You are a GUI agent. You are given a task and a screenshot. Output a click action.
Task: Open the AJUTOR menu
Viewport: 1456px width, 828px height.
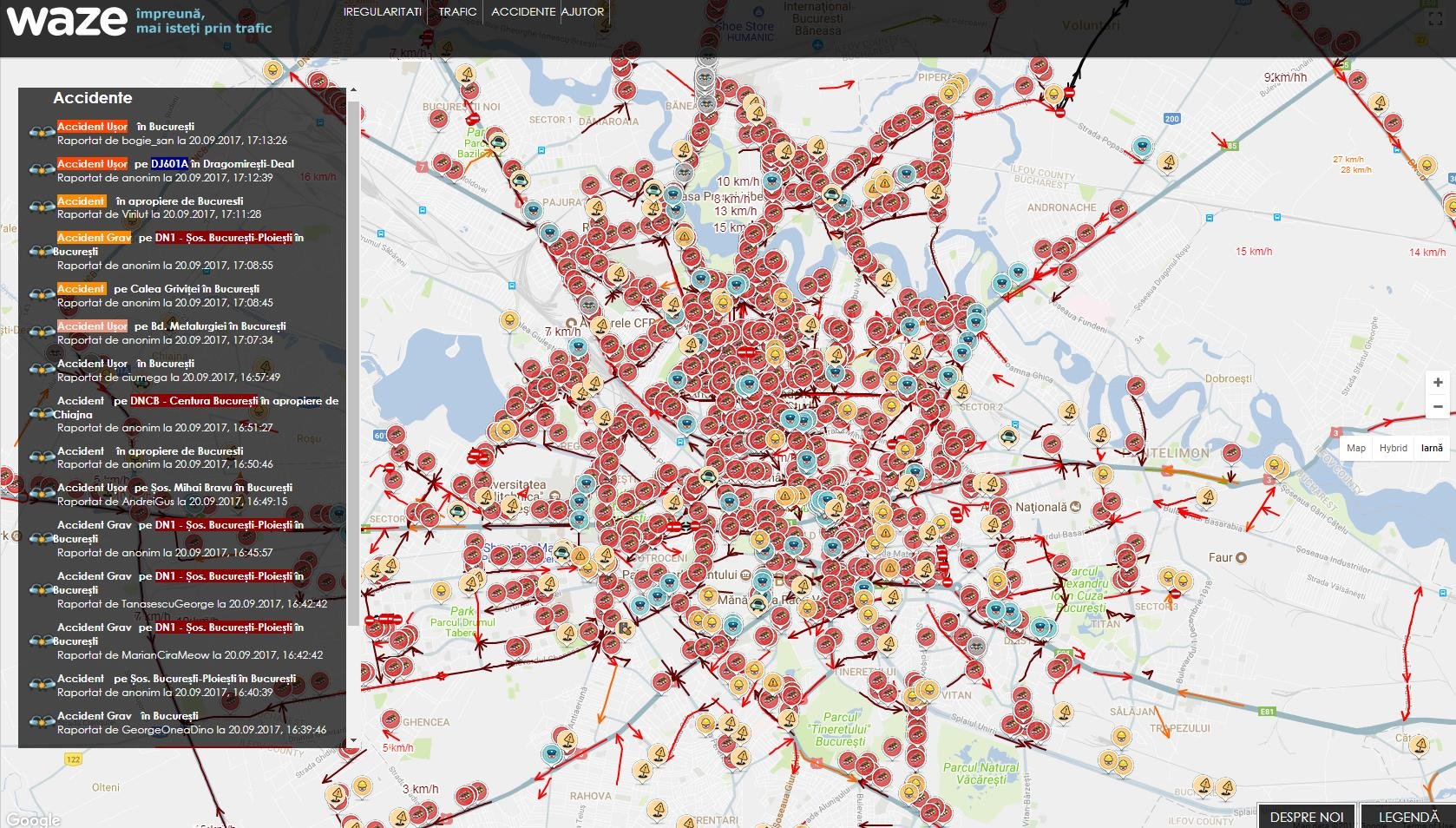click(x=582, y=11)
